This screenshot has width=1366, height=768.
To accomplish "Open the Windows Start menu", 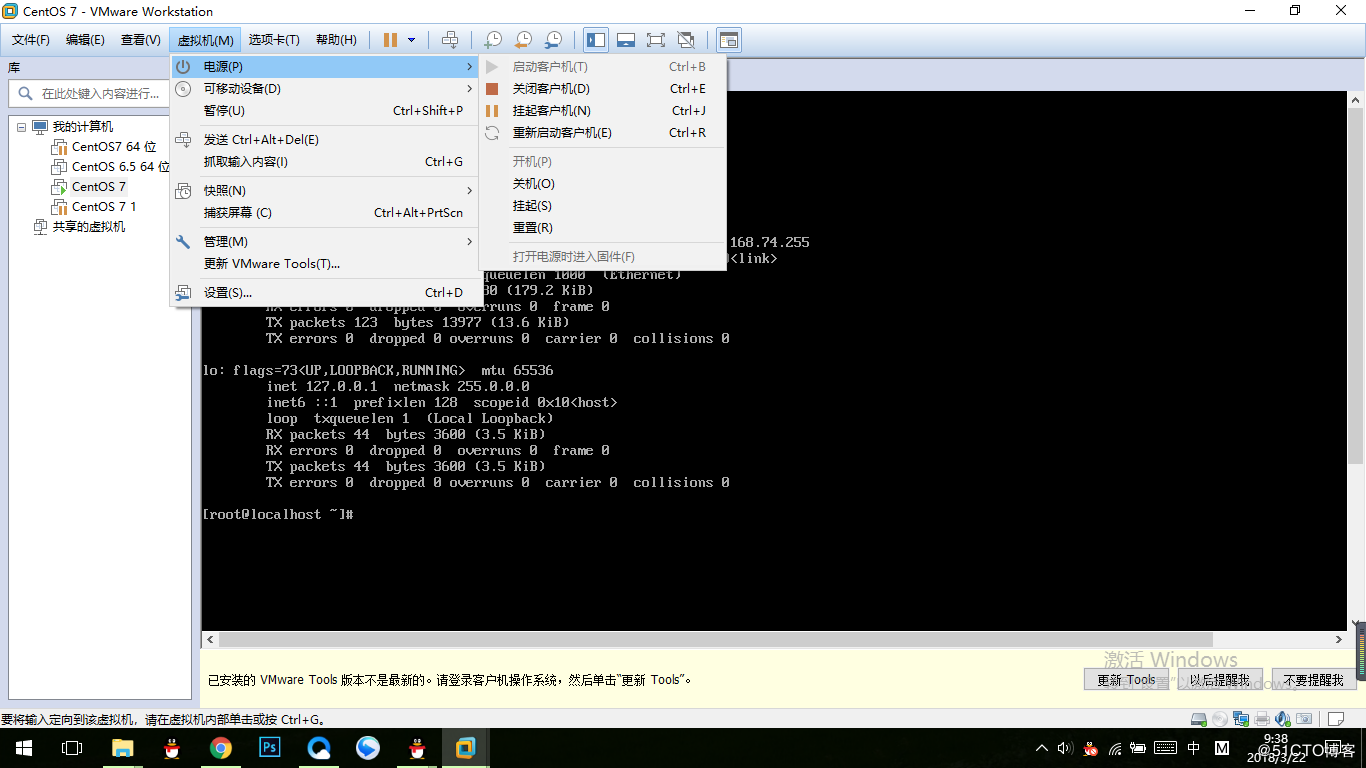I will [24, 748].
